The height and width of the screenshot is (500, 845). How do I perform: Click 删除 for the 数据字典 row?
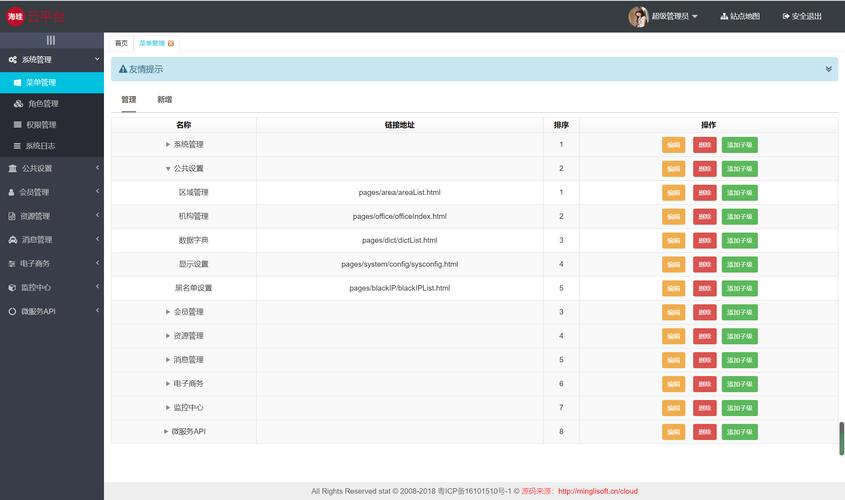coord(704,240)
